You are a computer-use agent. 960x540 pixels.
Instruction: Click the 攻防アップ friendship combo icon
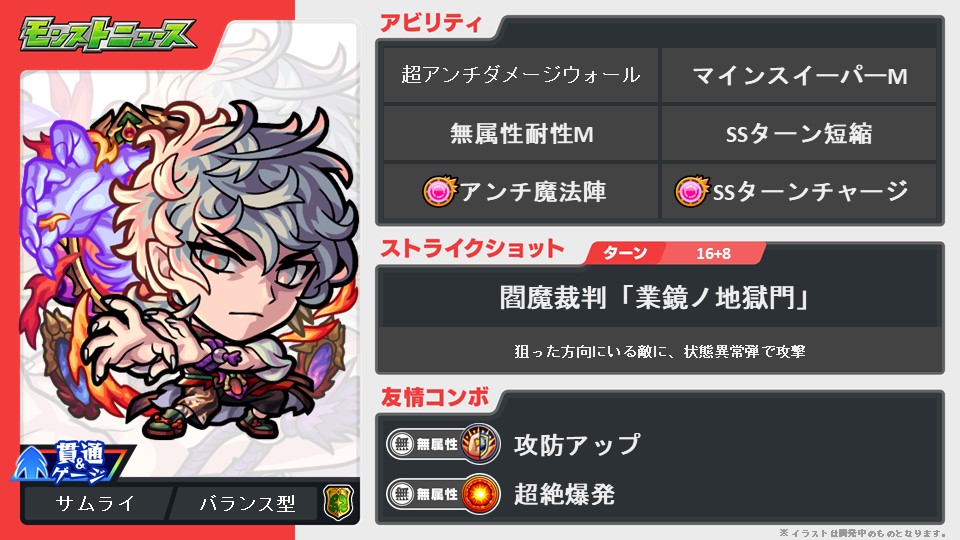[x=481, y=443]
